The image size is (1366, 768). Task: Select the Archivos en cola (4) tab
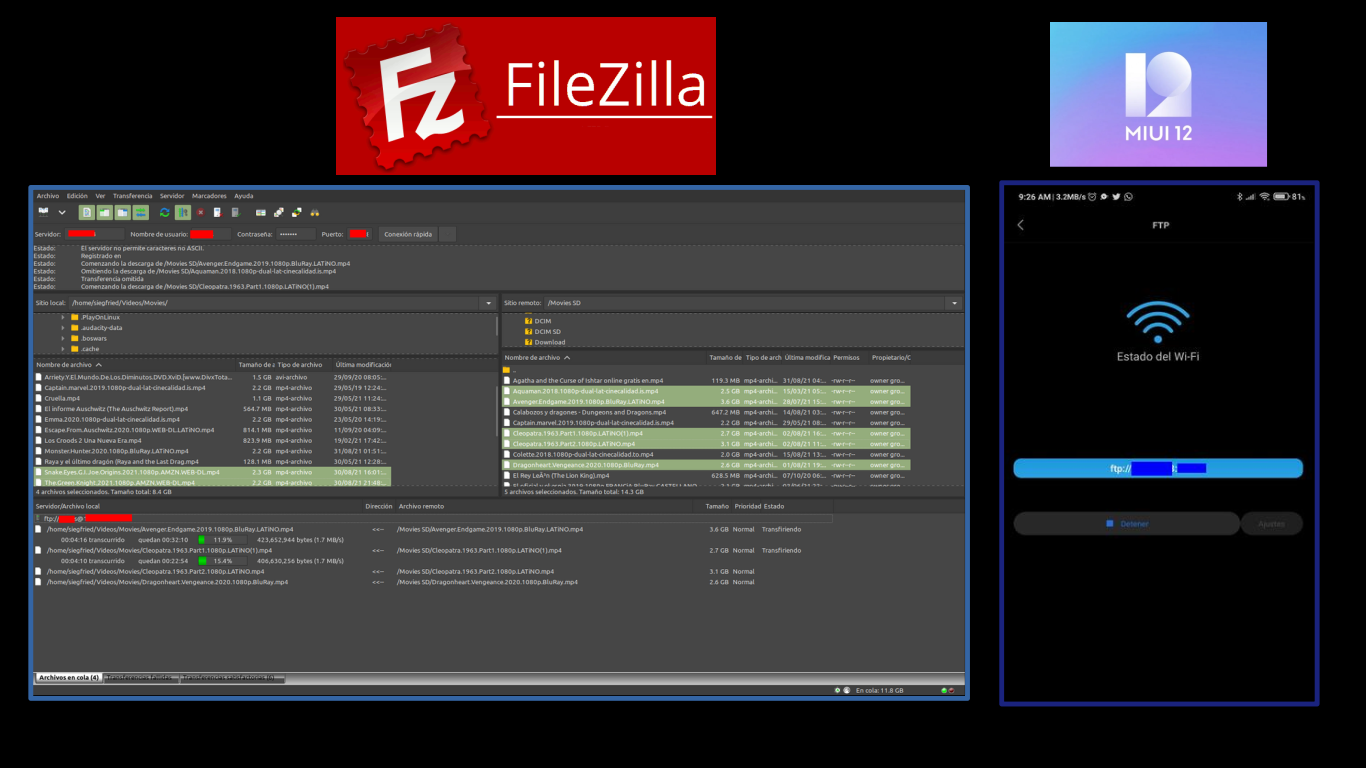click(69, 678)
